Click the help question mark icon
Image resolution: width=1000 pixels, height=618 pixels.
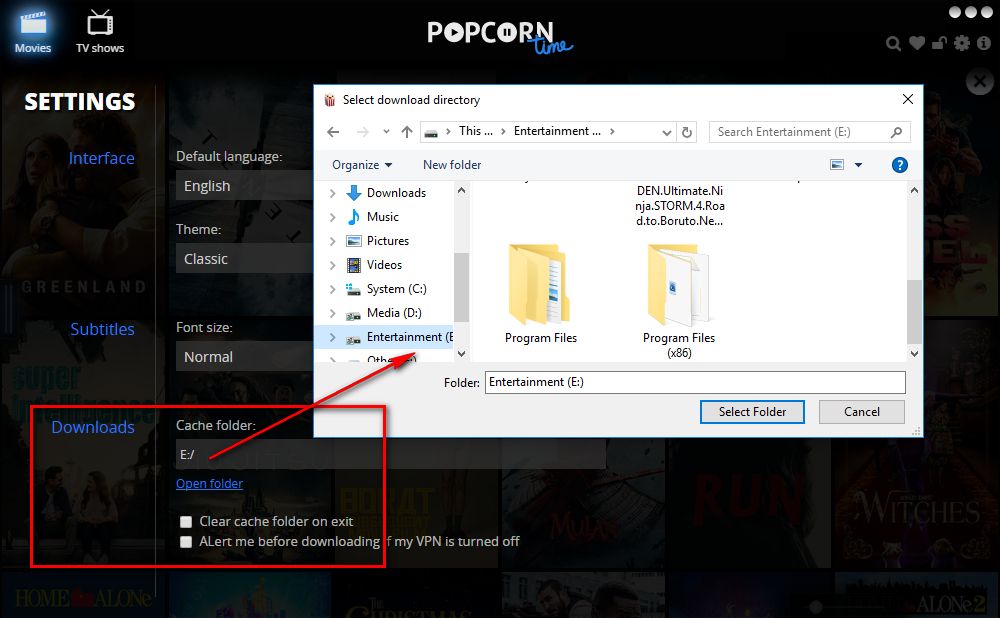click(899, 165)
